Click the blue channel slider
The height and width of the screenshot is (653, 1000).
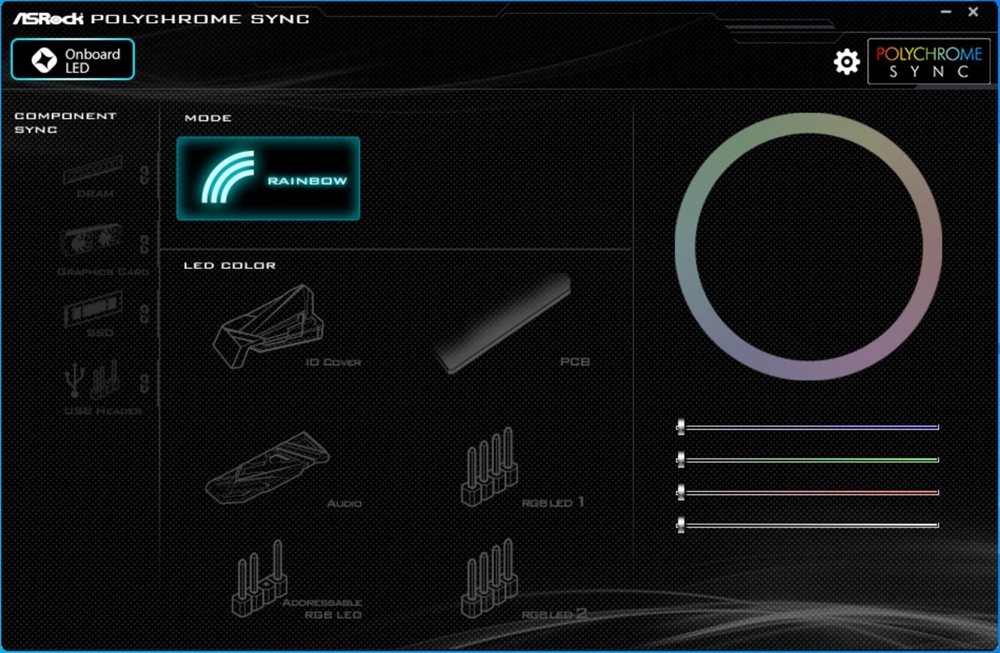[807, 427]
